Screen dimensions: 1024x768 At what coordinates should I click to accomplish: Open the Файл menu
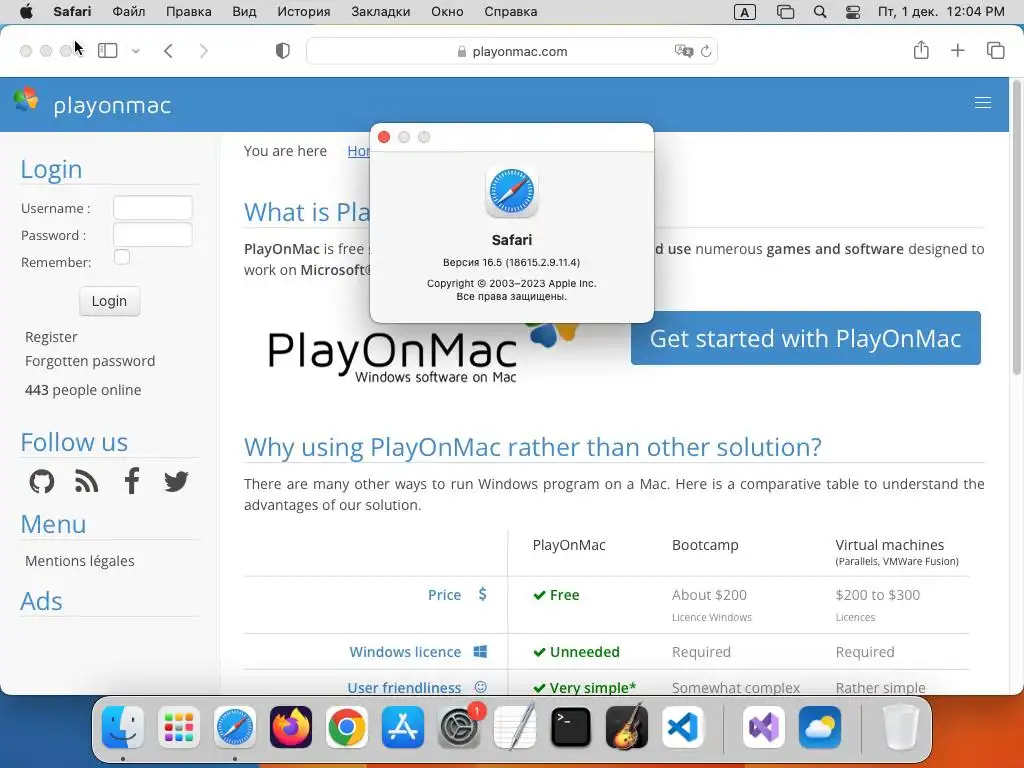(x=129, y=12)
